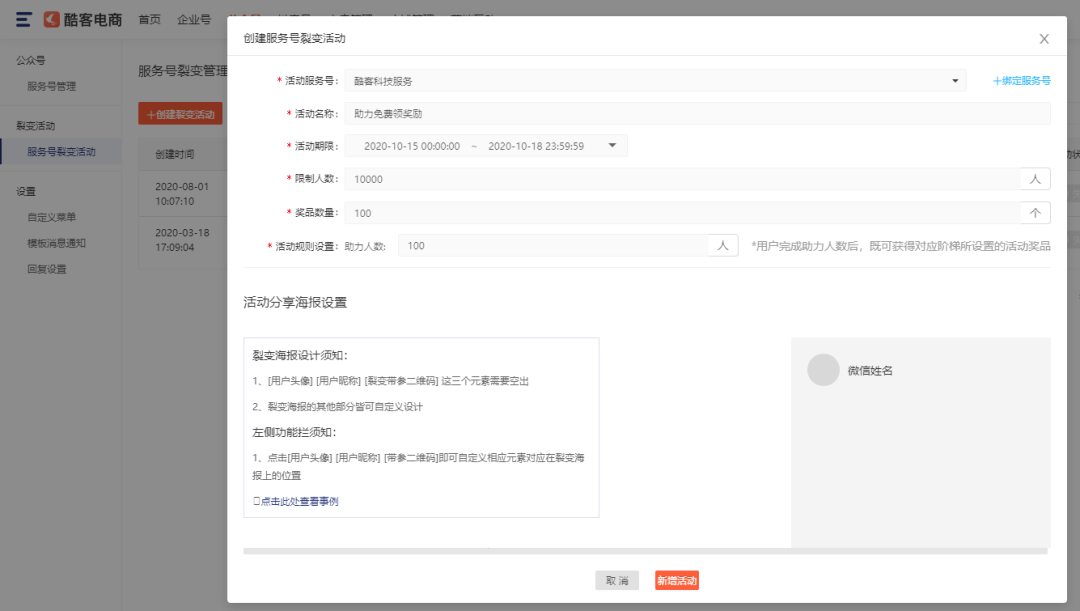The image size is (1080, 611).
Task: Click the 裂变活动 sidebar section label
Action: click(36, 126)
